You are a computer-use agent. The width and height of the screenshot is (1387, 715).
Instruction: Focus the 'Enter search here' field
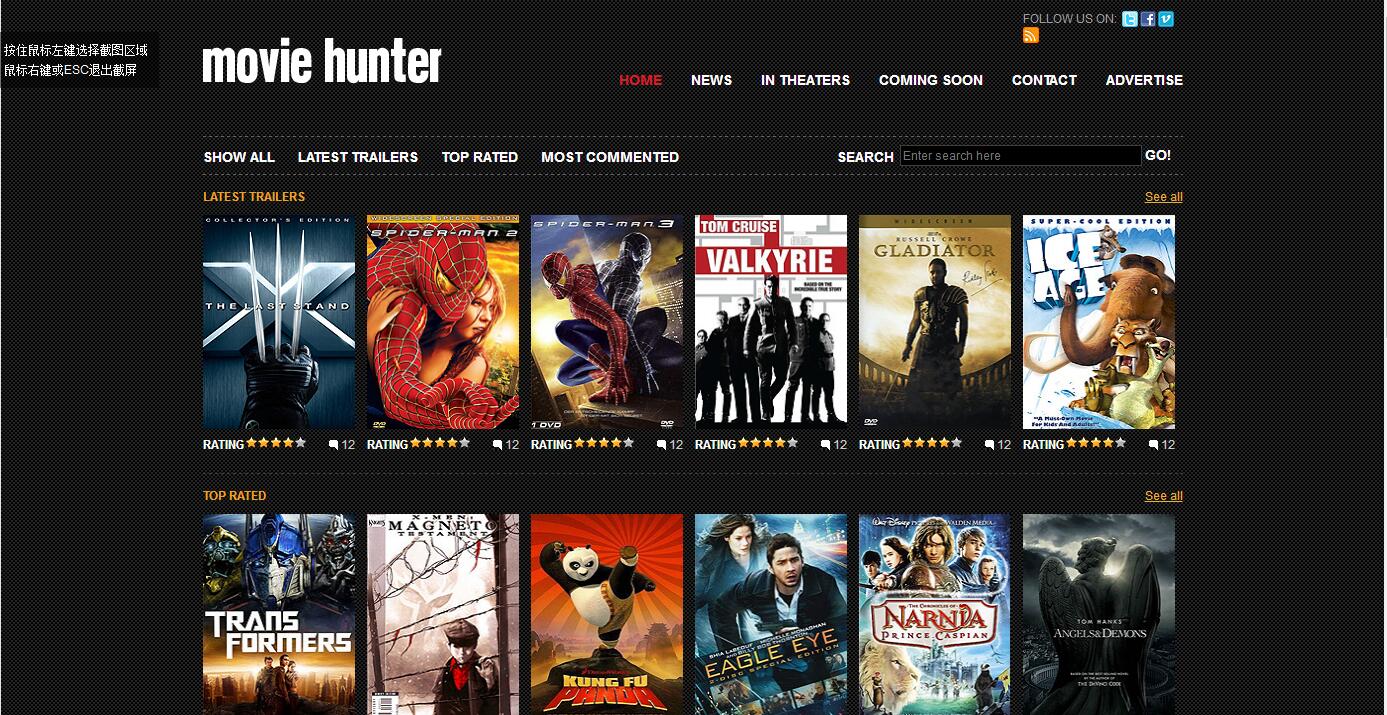coord(1020,156)
